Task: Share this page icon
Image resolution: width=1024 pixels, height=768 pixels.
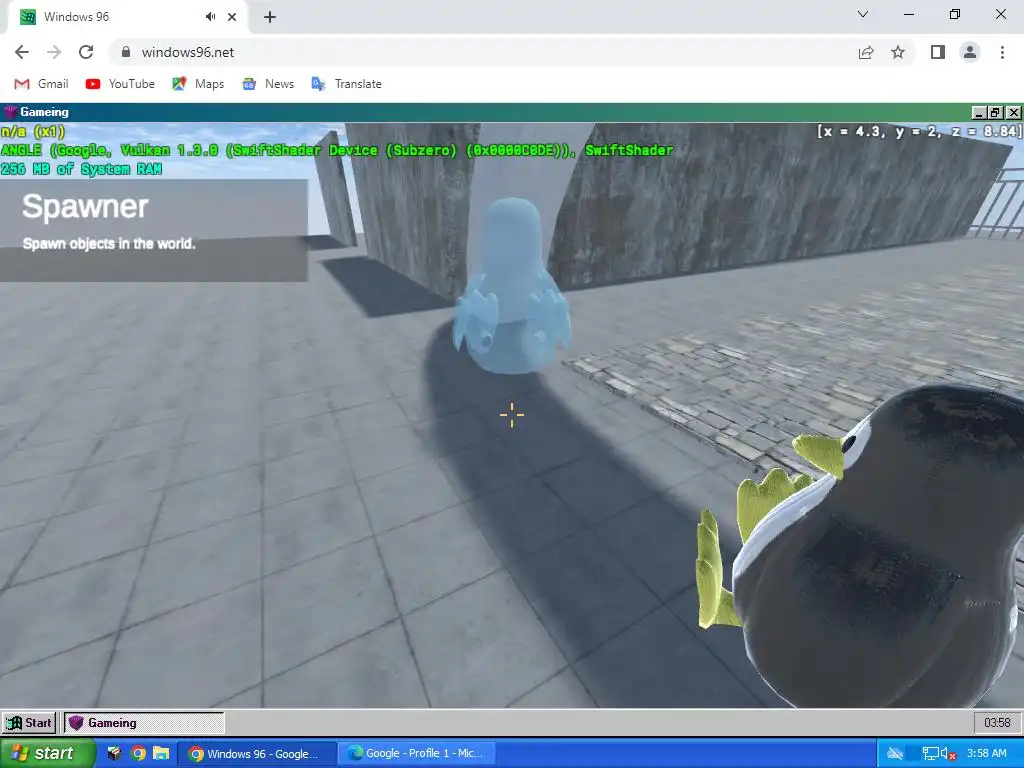Action: point(866,52)
